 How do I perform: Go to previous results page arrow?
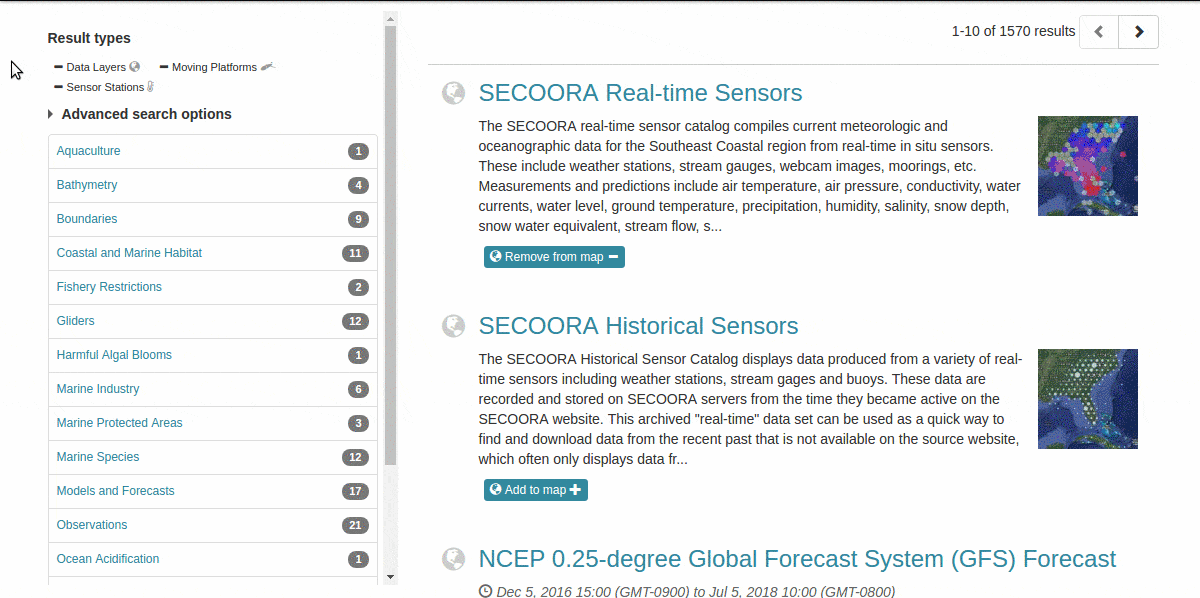tap(1099, 32)
